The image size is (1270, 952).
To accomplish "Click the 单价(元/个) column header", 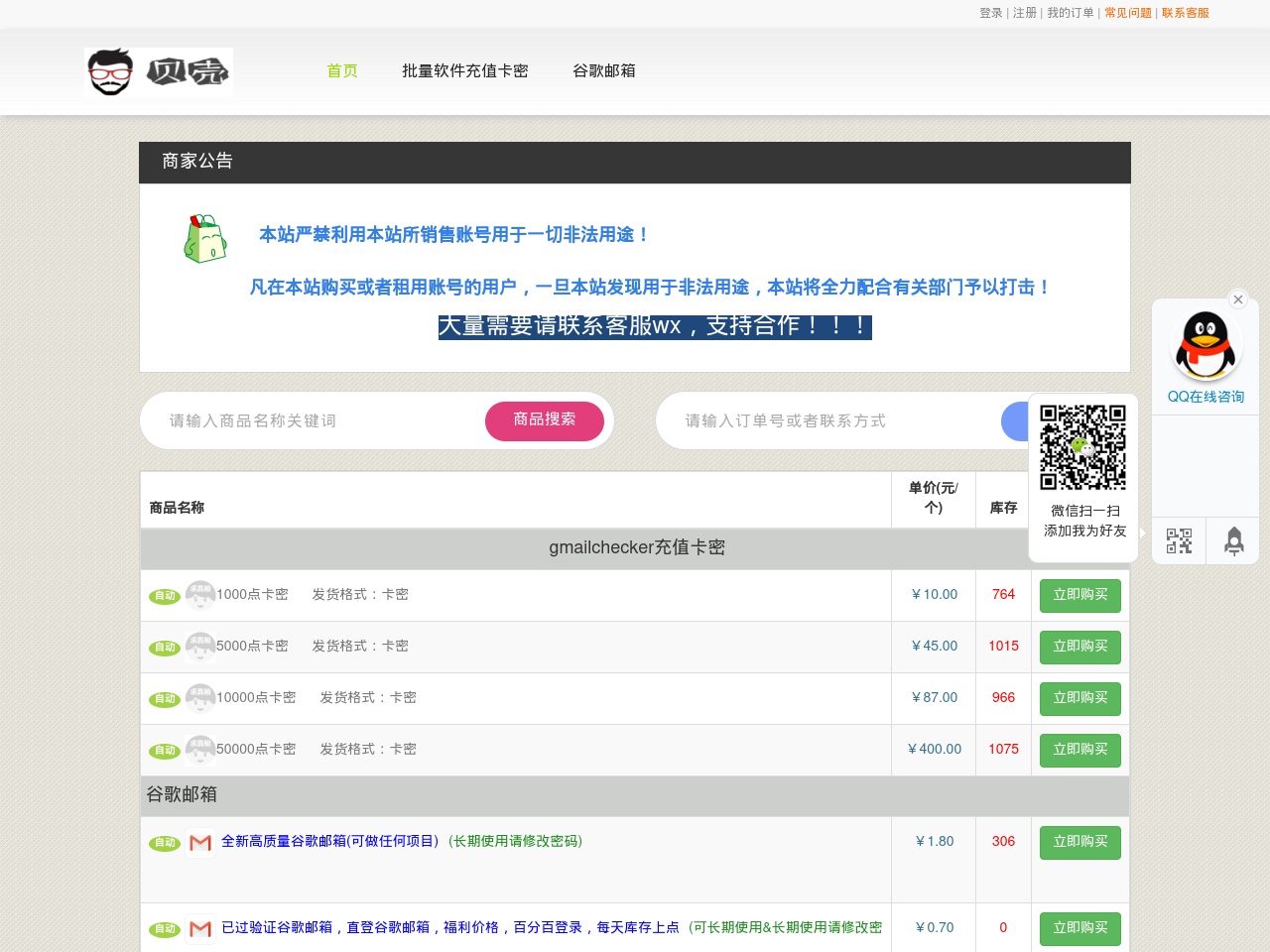I will 934,498.
